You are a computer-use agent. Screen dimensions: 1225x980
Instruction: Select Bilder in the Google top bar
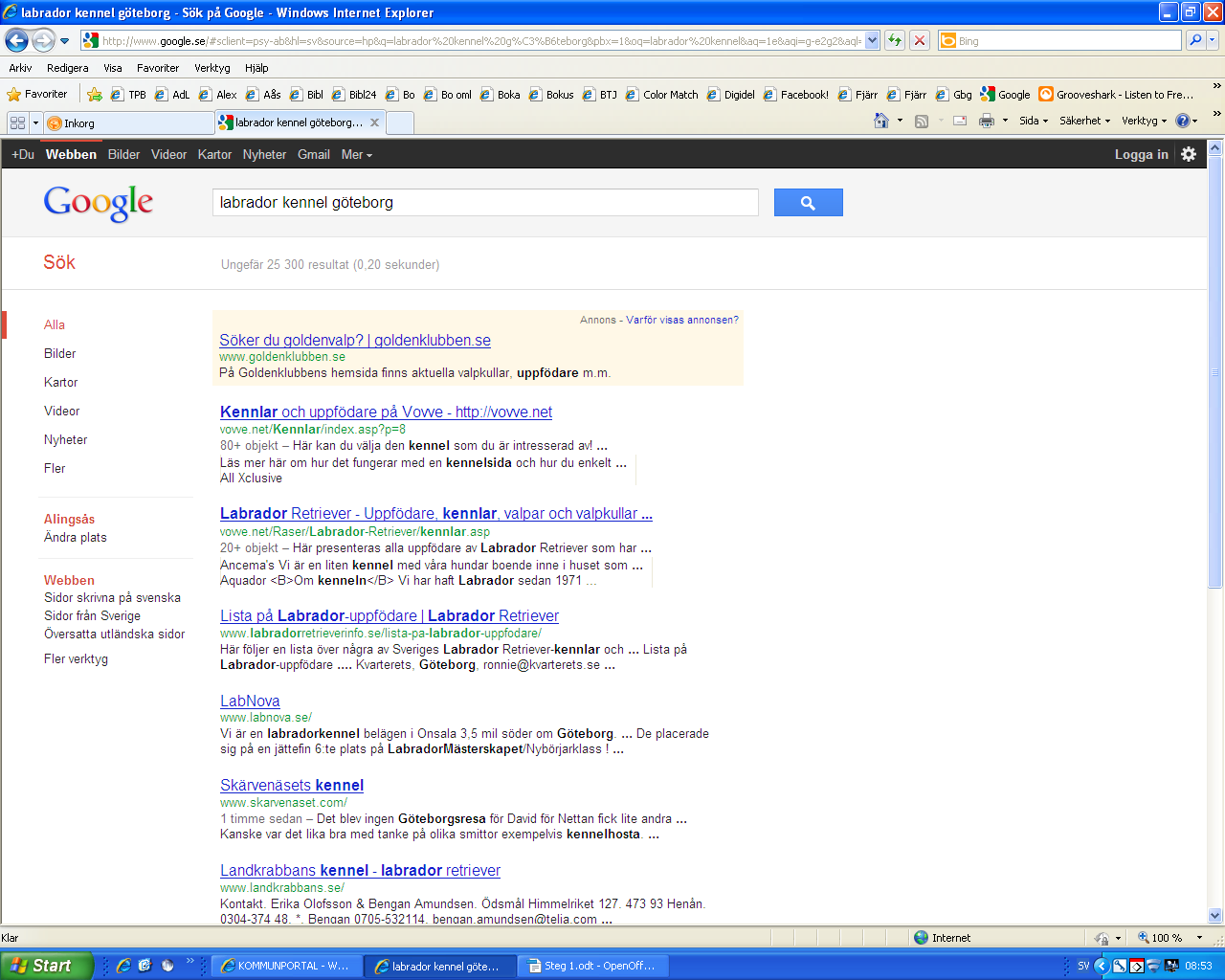[123, 154]
